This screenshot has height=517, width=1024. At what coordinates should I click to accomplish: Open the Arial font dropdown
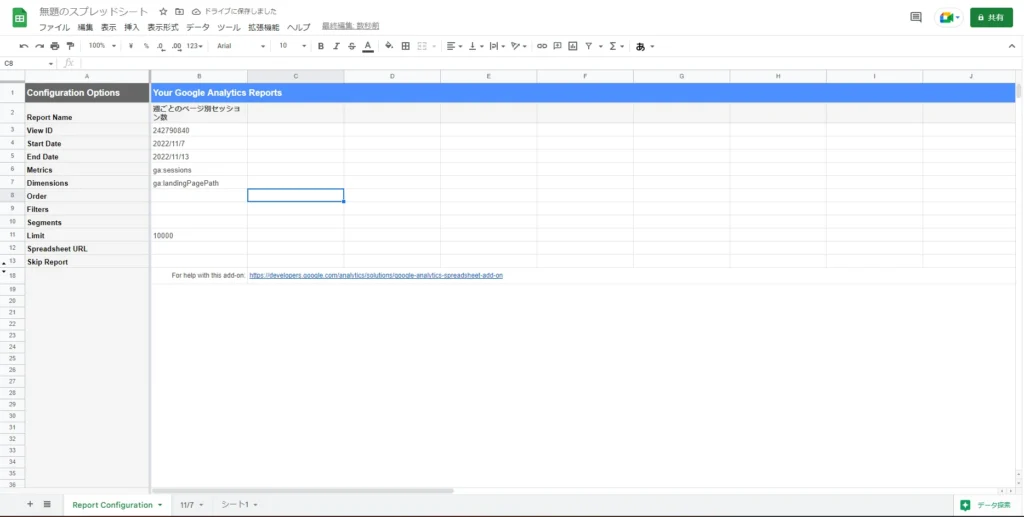[241, 46]
